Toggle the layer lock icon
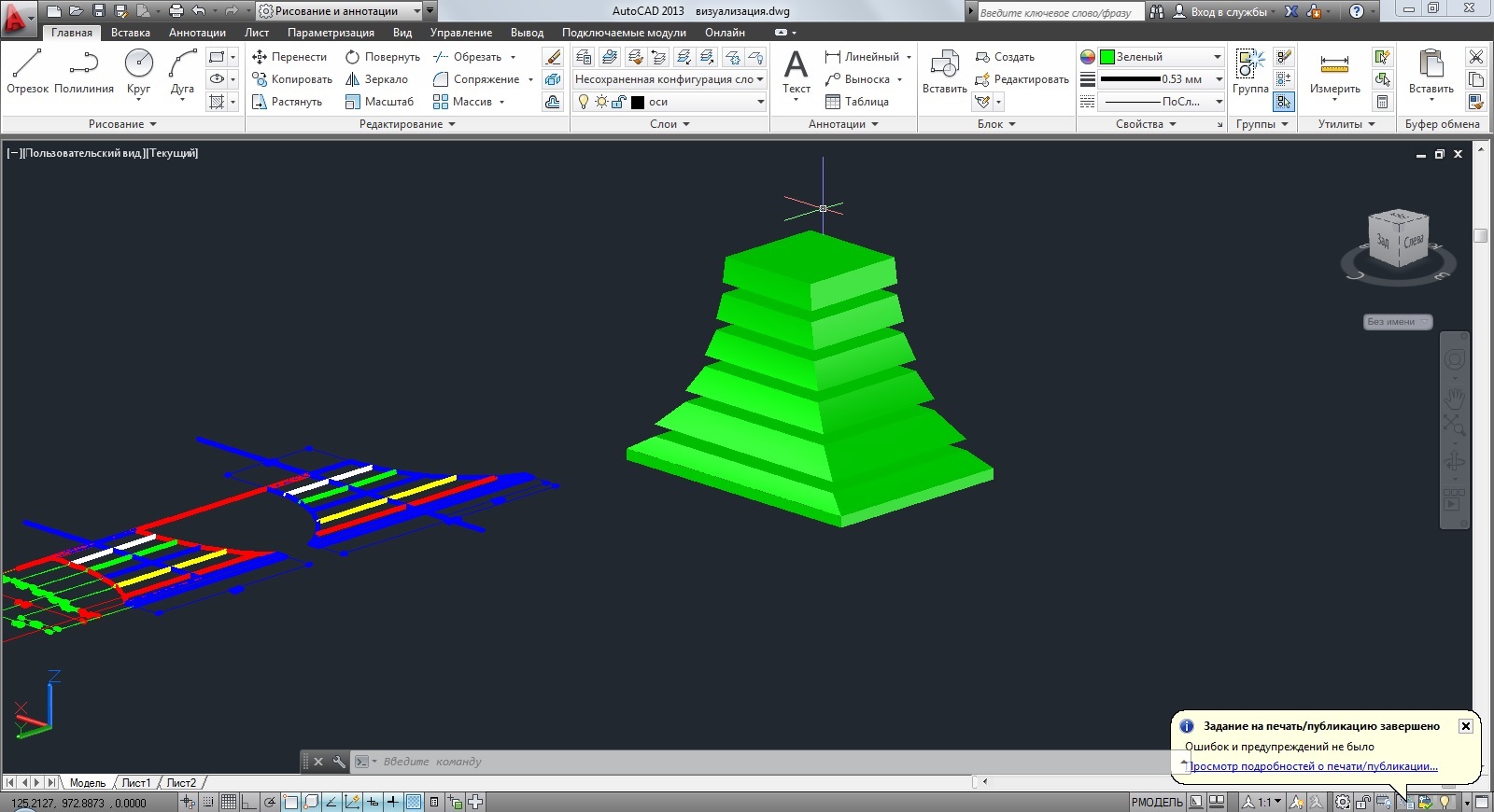The height and width of the screenshot is (812, 1494). coord(618,102)
